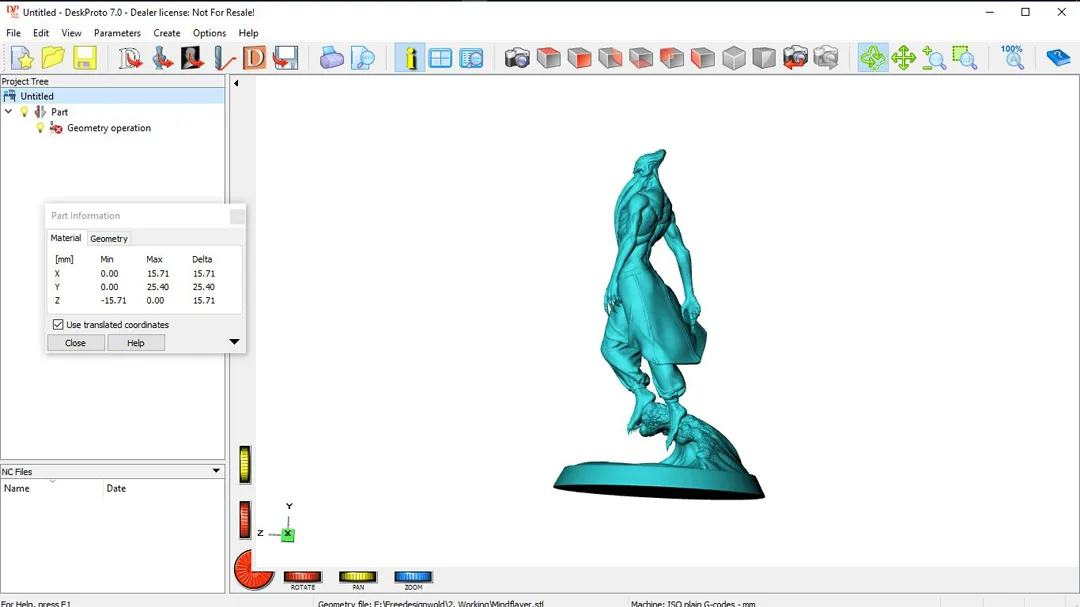Click the printer icon in the toolbar
Screen dimensions: 1080x607
tap(331, 59)
